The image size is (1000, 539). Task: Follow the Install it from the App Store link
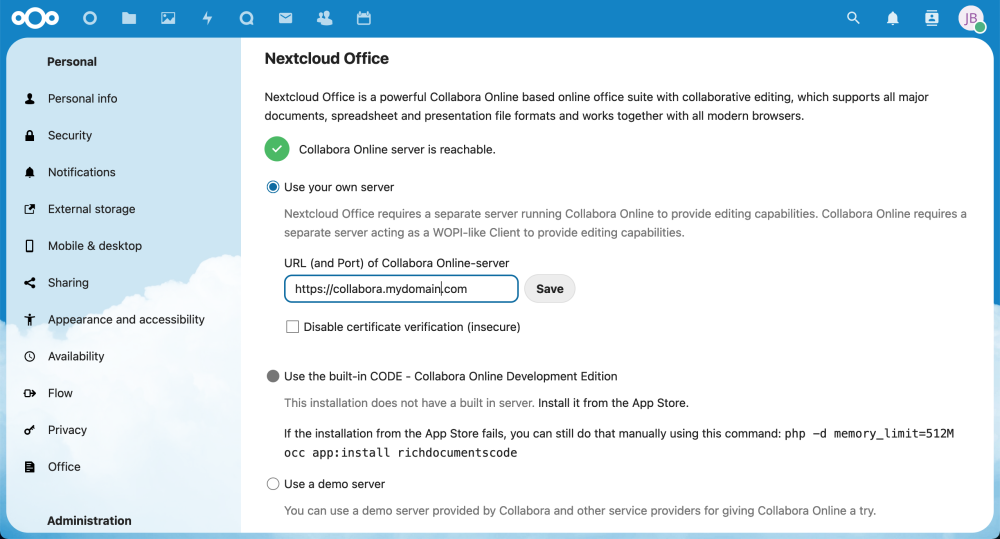click(613, 403)
